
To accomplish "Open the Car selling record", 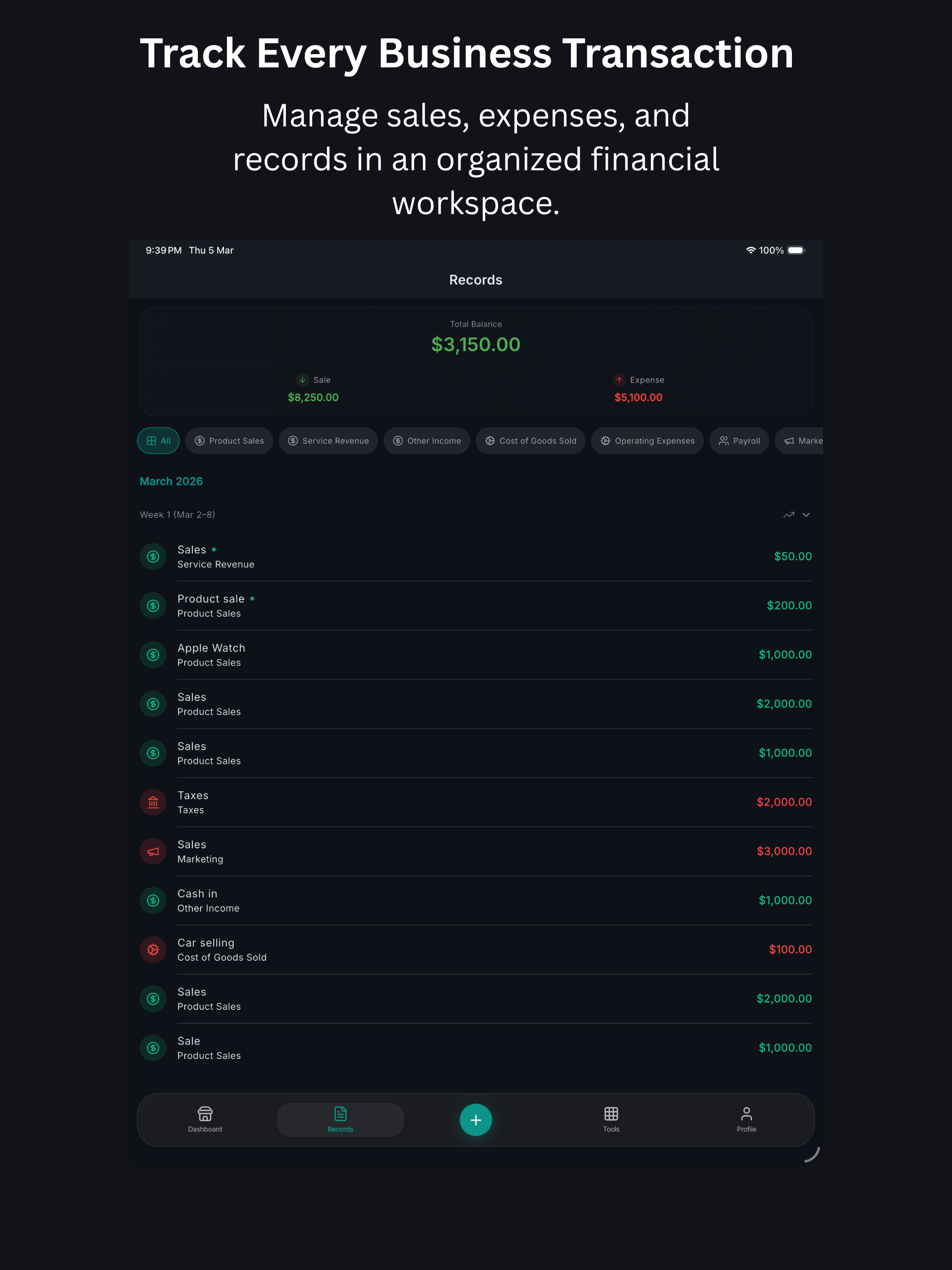I will coord(476,950).
